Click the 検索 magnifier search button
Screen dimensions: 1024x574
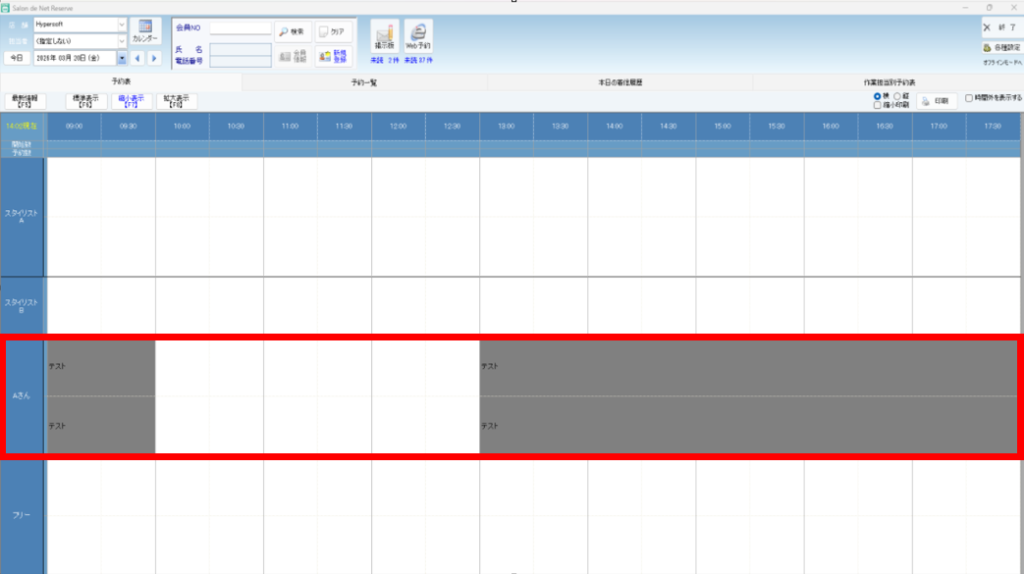[x=292, y=31]
